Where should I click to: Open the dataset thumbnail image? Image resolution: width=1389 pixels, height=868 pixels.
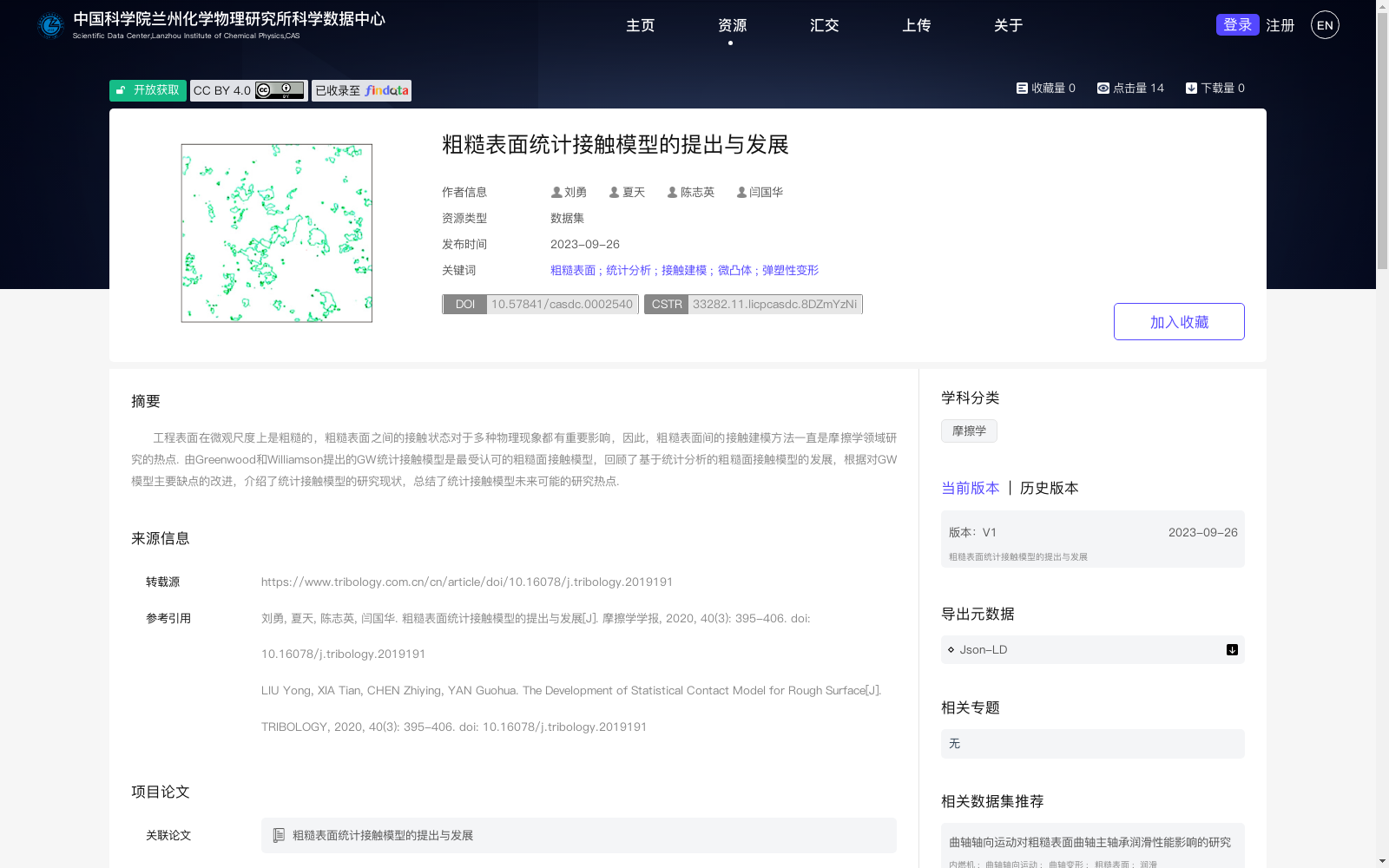(277, 233)
